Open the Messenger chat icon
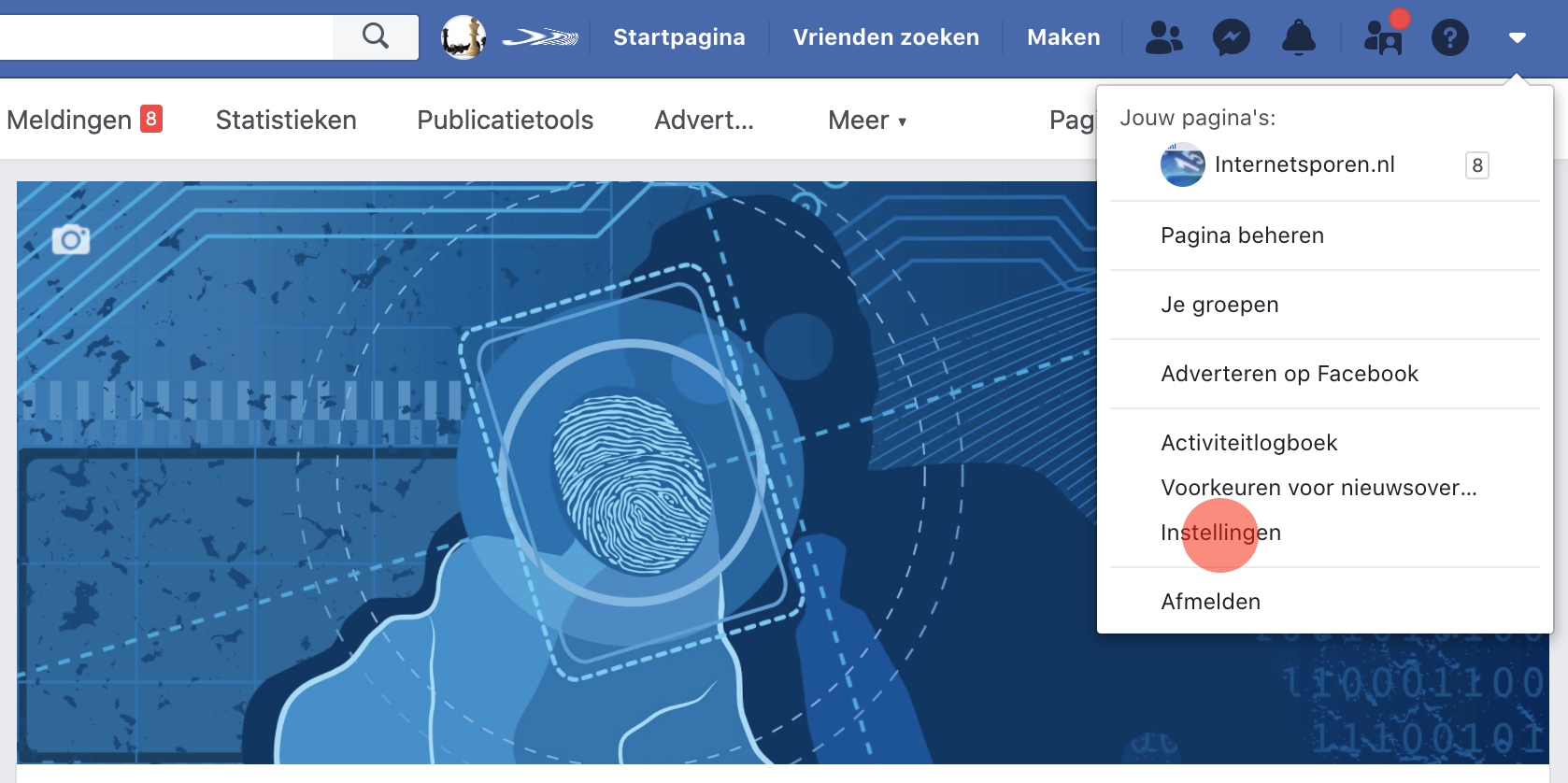 coord(1231,37)
